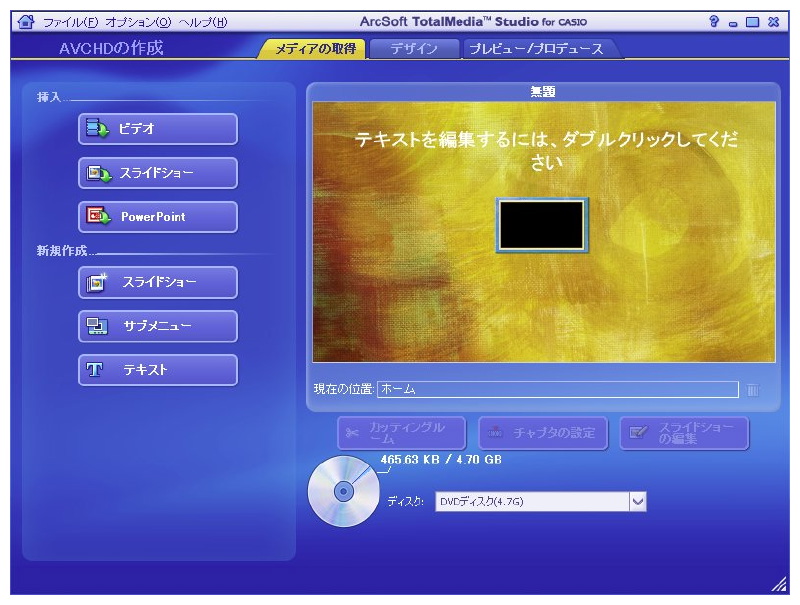Open the カッティングルーム button
The image size is (800, 605).
(x=402, y=433)
